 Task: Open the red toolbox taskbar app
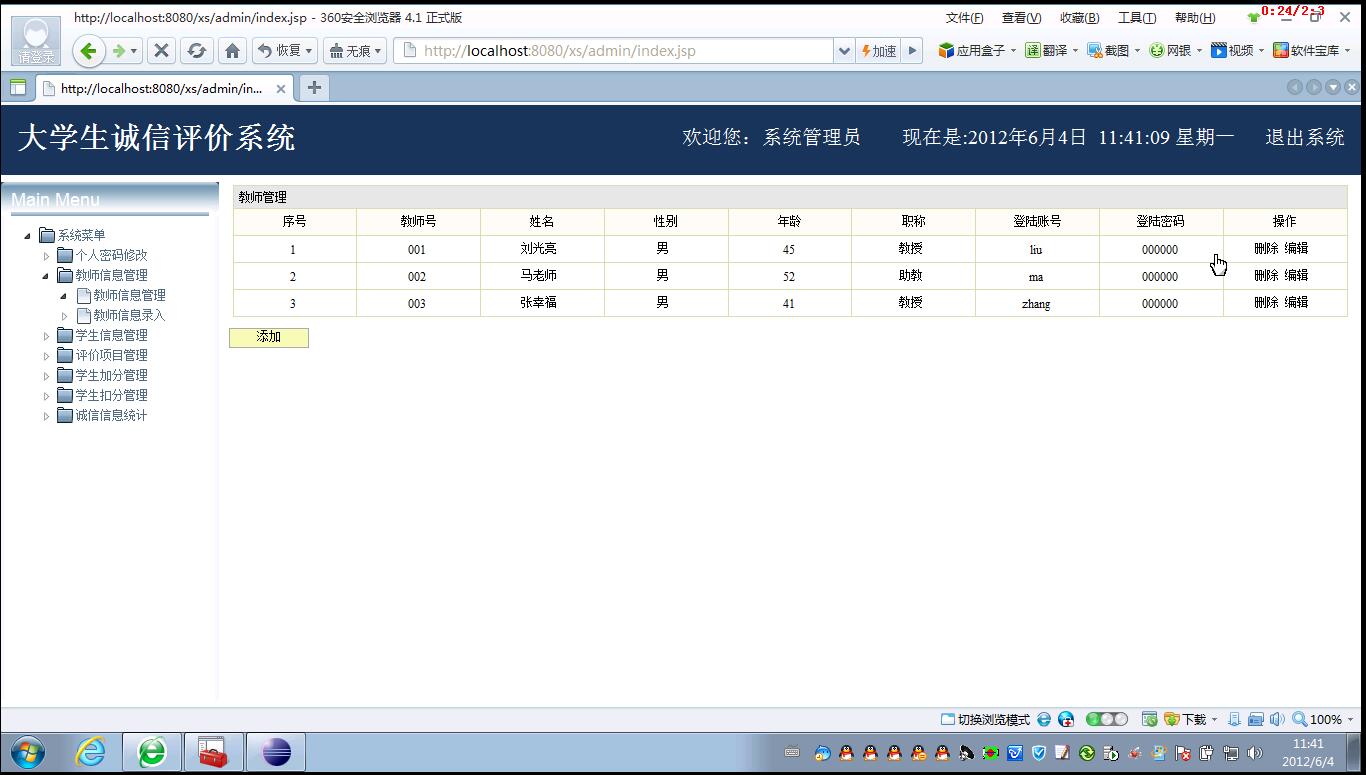[x=214, y=752]
